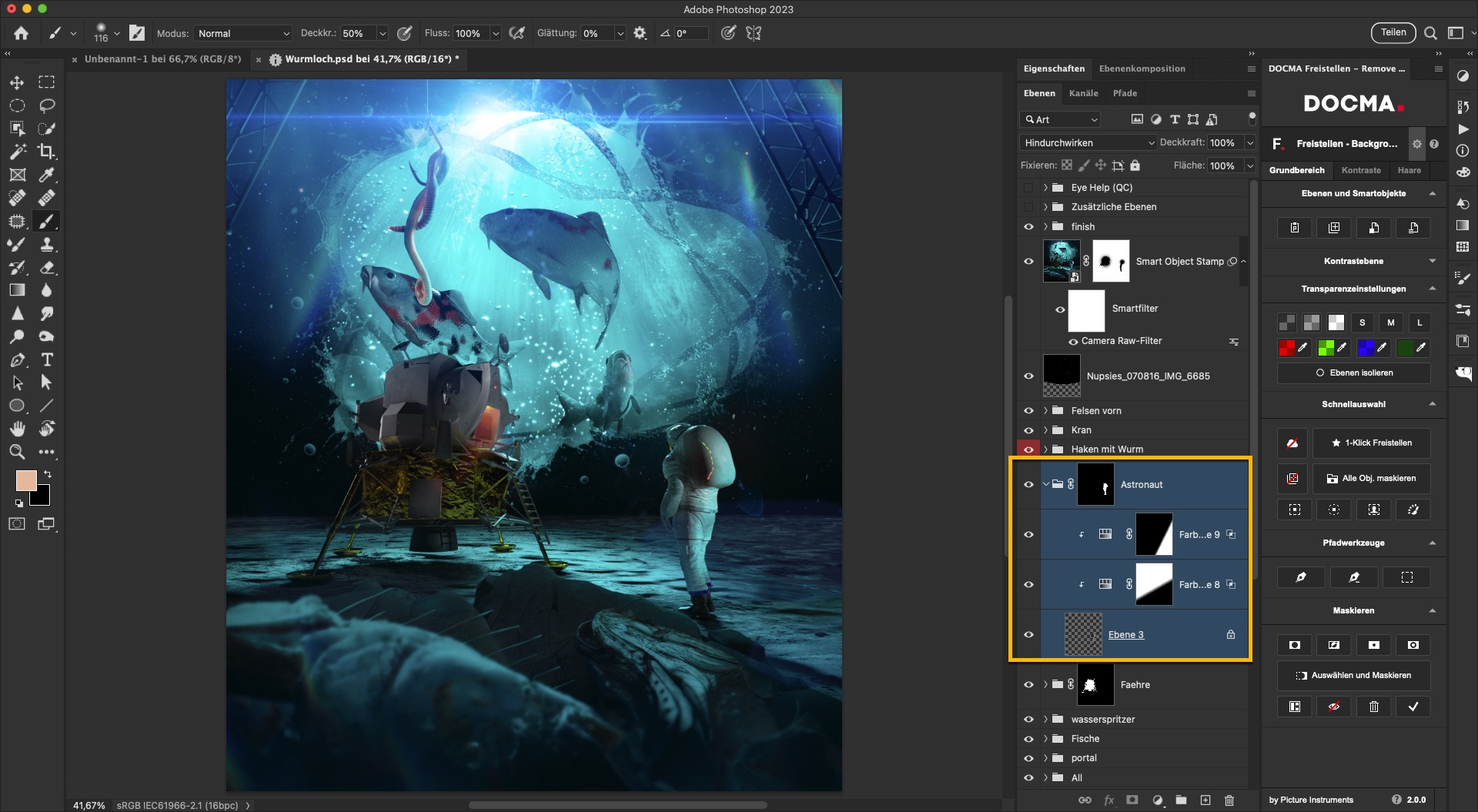Select the Zoom tool
Image resolution: width=1478 pixels, height=812 pixels.
[x=17, y=452]
